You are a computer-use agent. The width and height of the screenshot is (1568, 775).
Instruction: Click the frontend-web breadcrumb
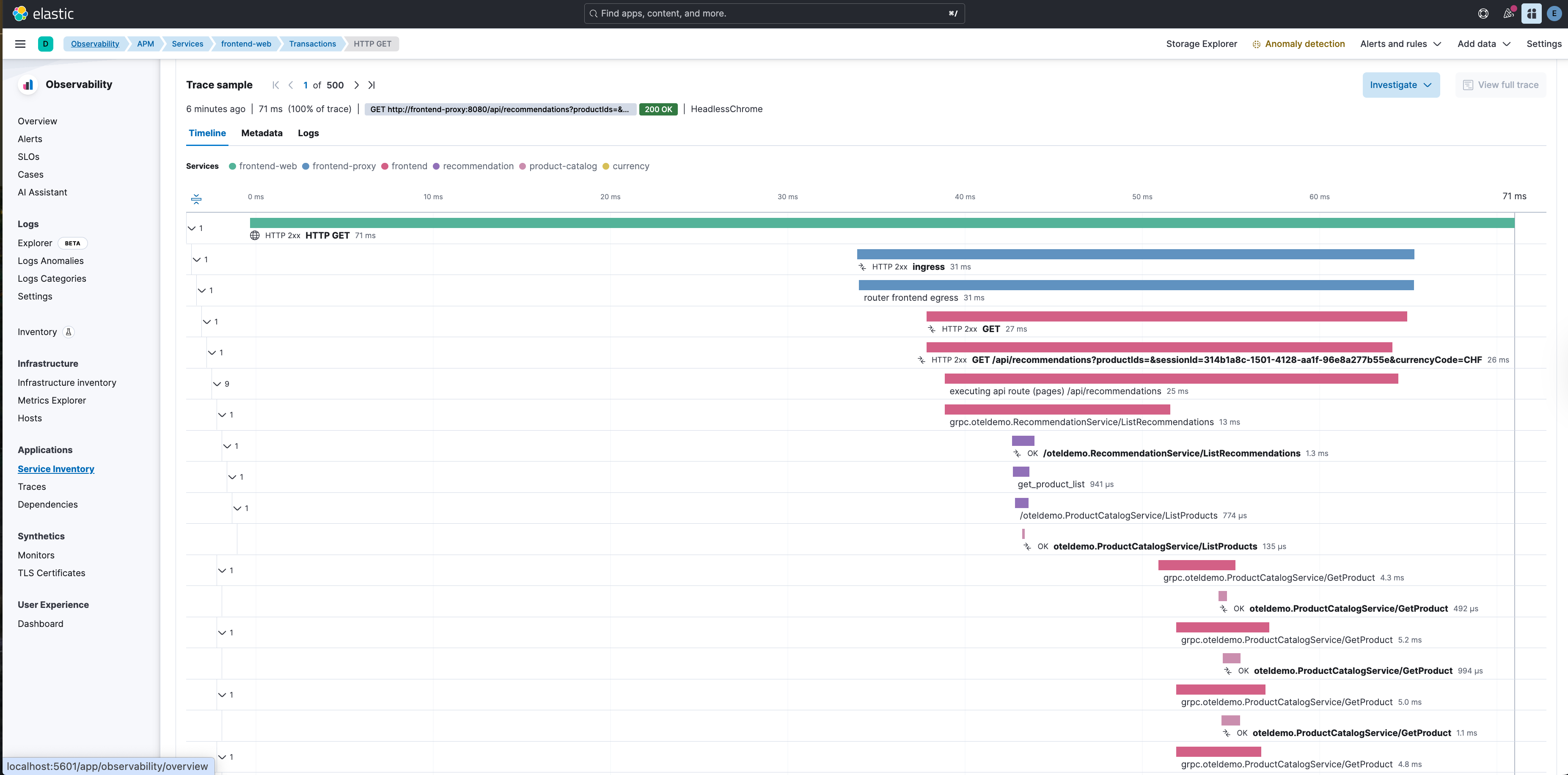246,44
